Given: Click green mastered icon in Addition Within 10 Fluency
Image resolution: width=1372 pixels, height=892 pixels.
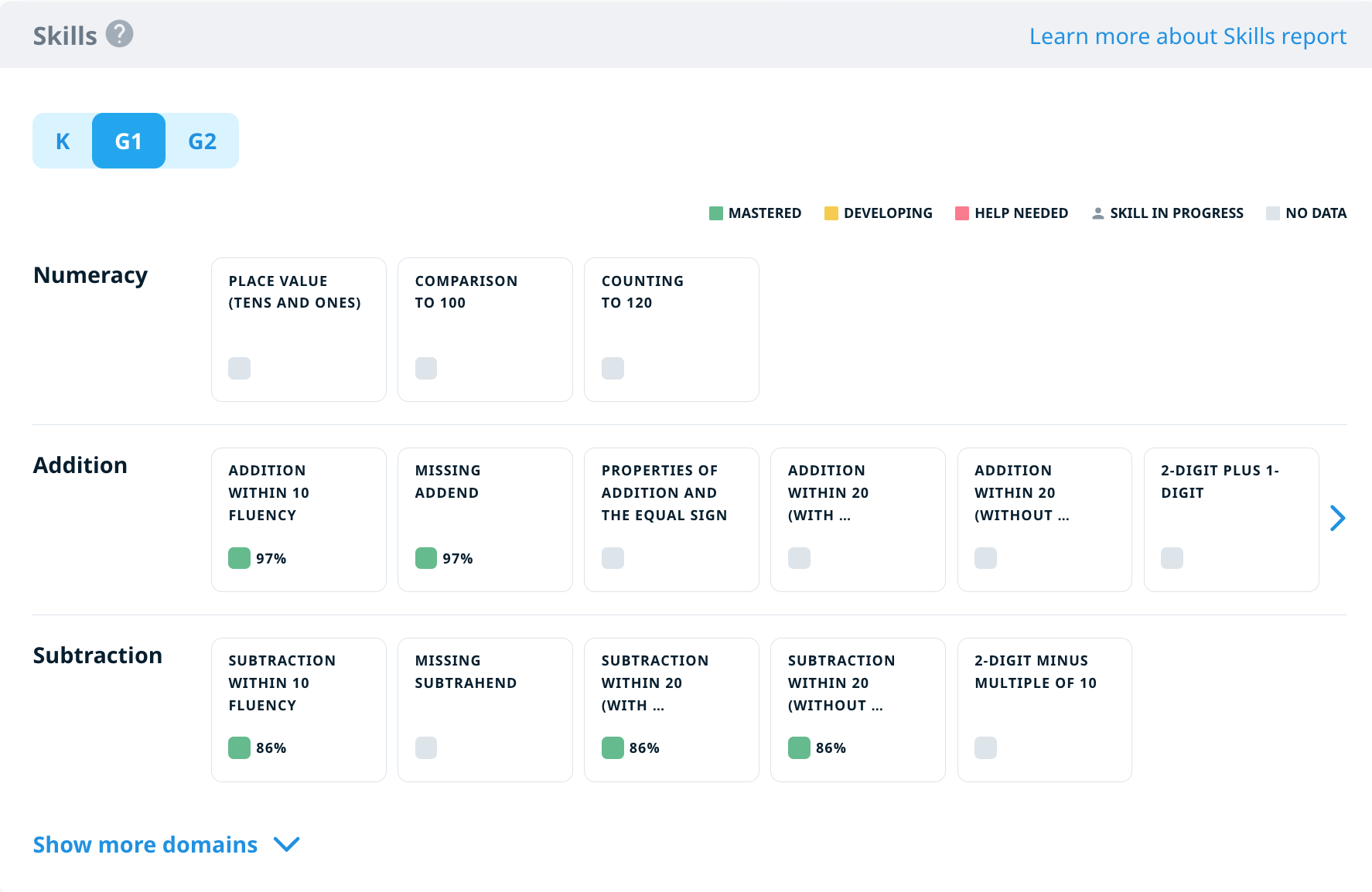Looking at the screenshot, I should click(x=239, y=558).
